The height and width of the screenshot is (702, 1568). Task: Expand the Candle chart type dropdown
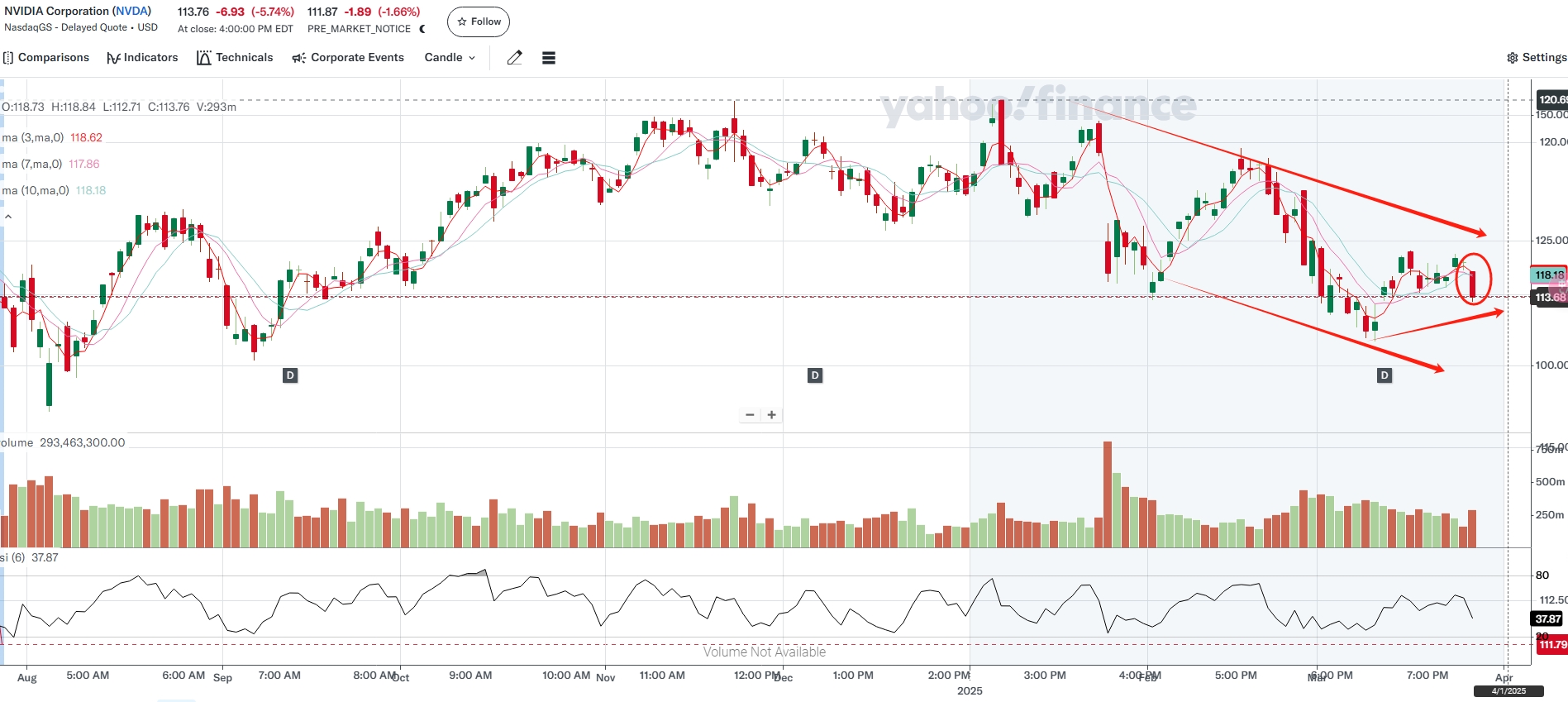(450, 58)
